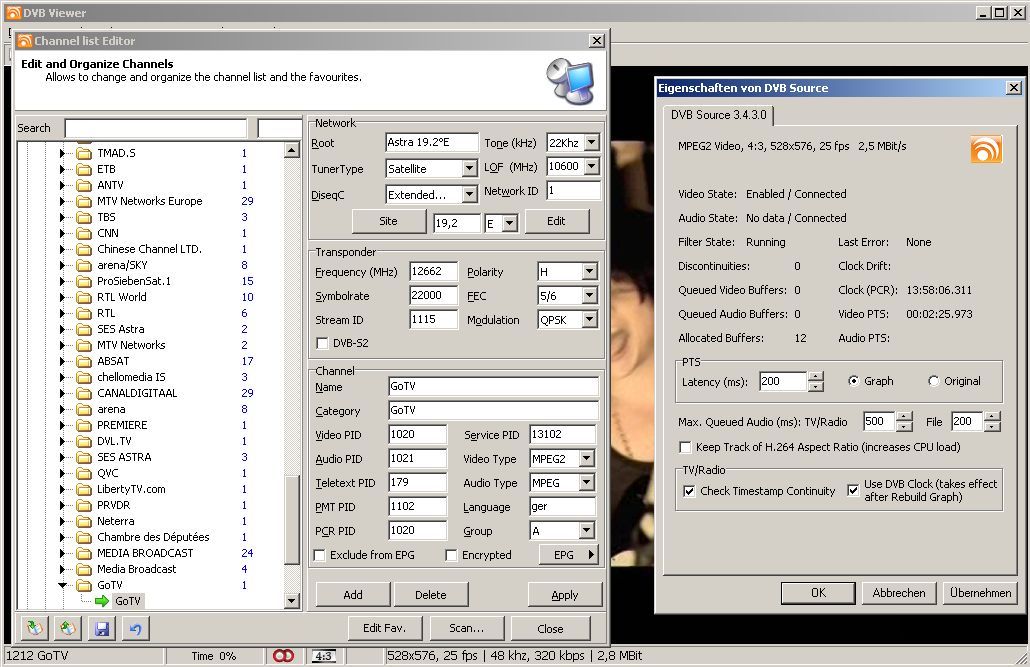The width and height of the screenshot is (1030, 667).
Task: Open the TunerType Satellite dropdown
Action: pos(469,169)
